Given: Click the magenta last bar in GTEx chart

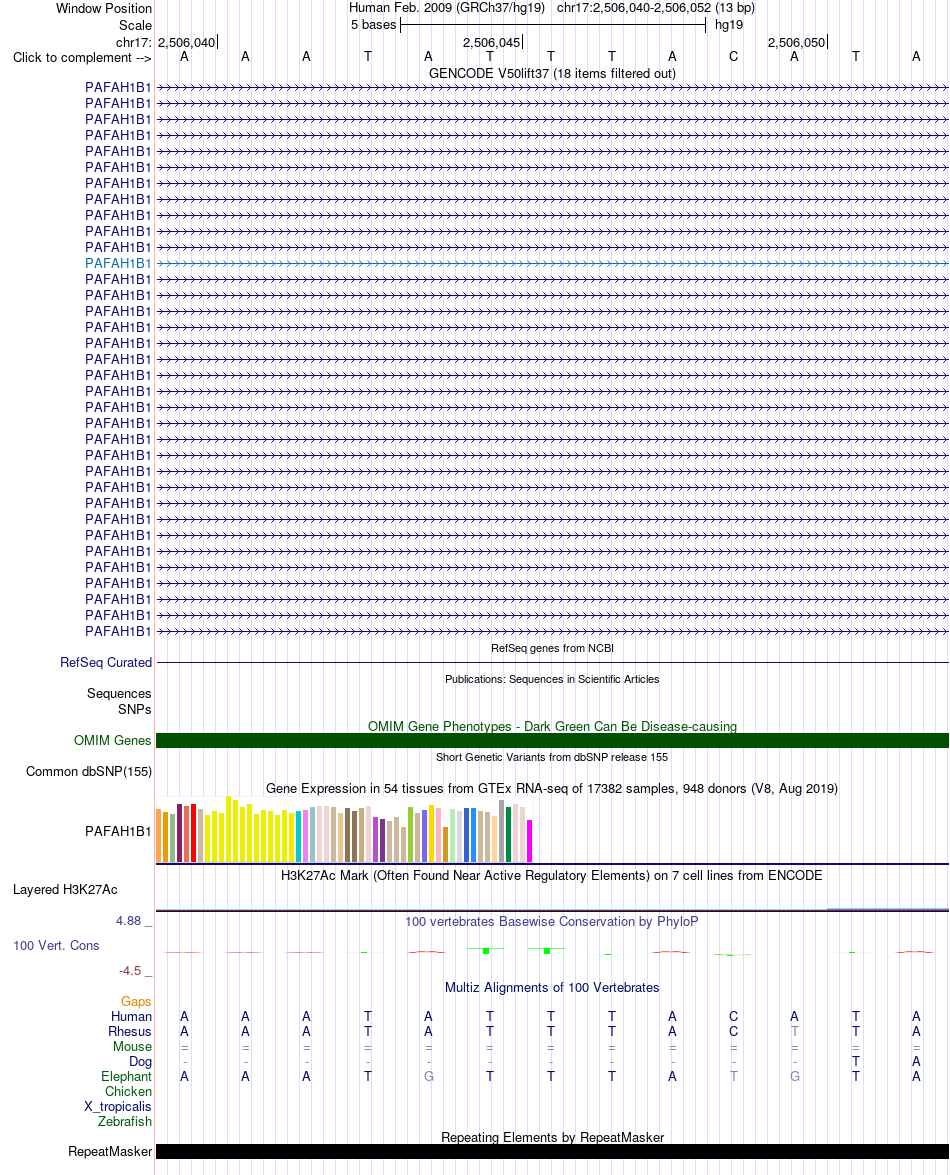Looking at the screenshot, I should [x=529, y=841].
